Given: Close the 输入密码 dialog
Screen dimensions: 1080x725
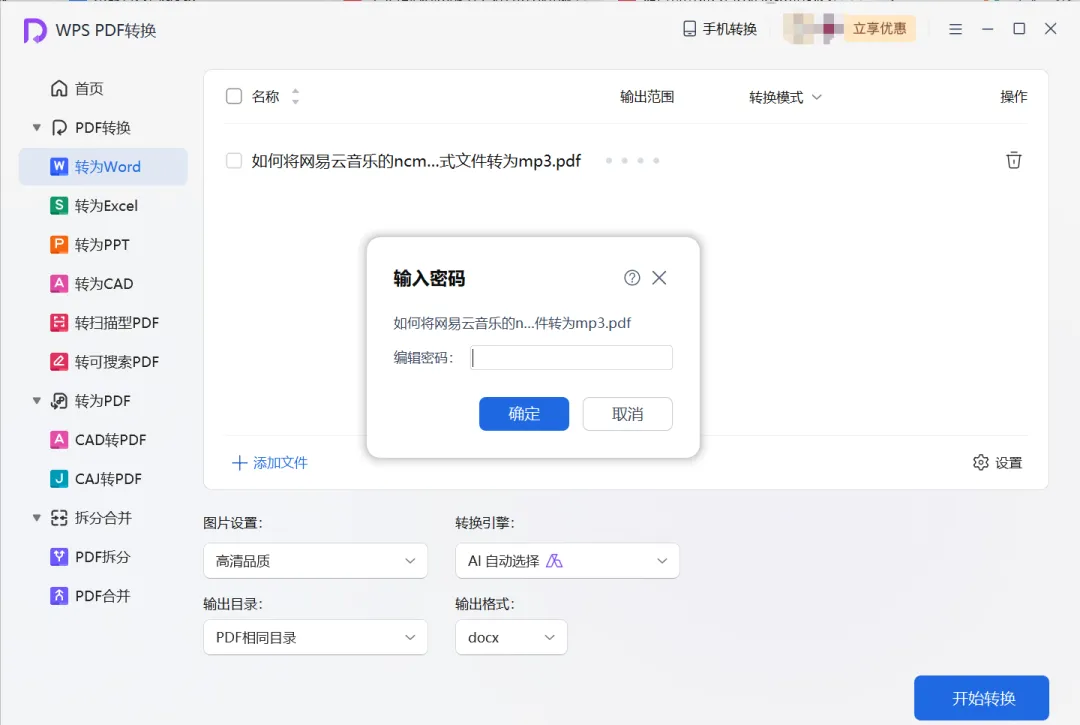Looking at the screenshot, I should 659,277.
